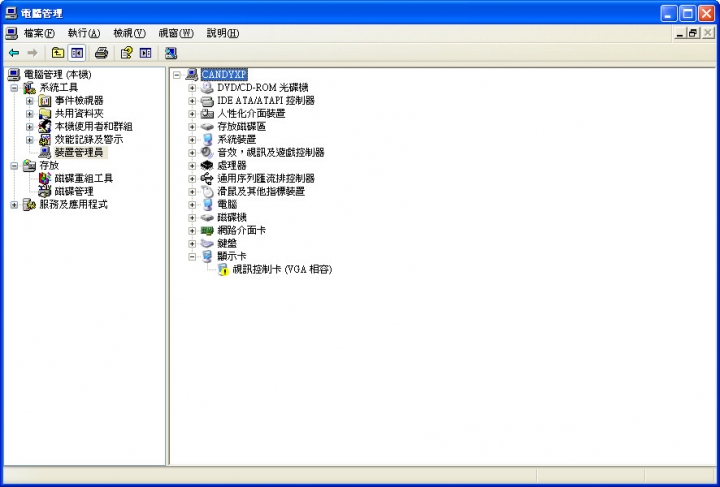
Task: Collapse the 系統工具 node
Action: point(14,88)
